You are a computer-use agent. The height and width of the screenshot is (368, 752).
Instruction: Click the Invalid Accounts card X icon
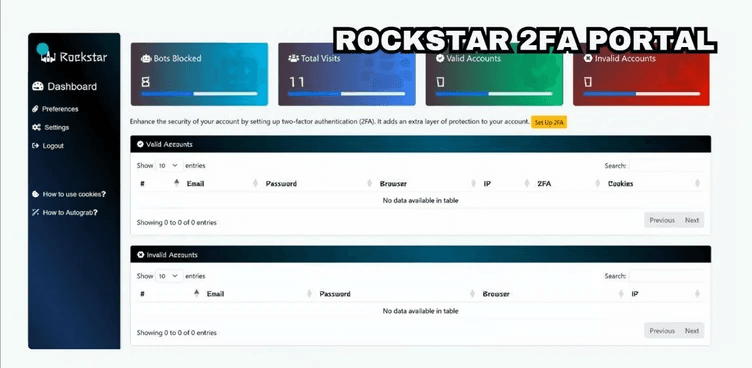click(588, 59)
